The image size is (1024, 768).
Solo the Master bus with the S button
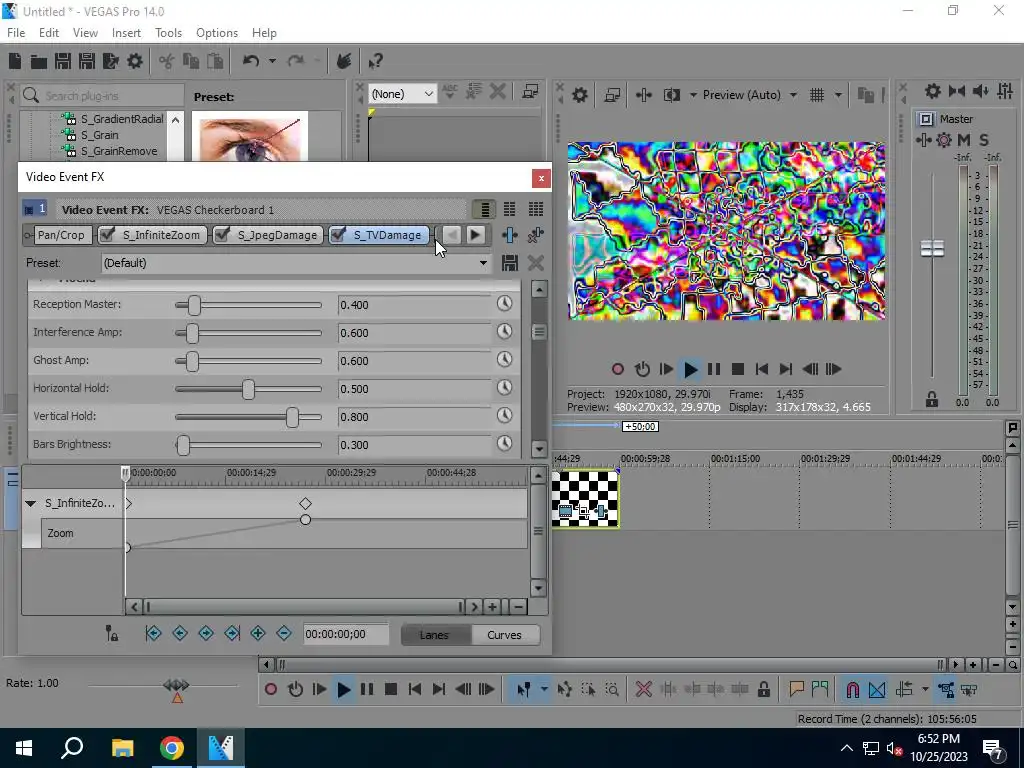pyautogui.click(x=984, y=140)
